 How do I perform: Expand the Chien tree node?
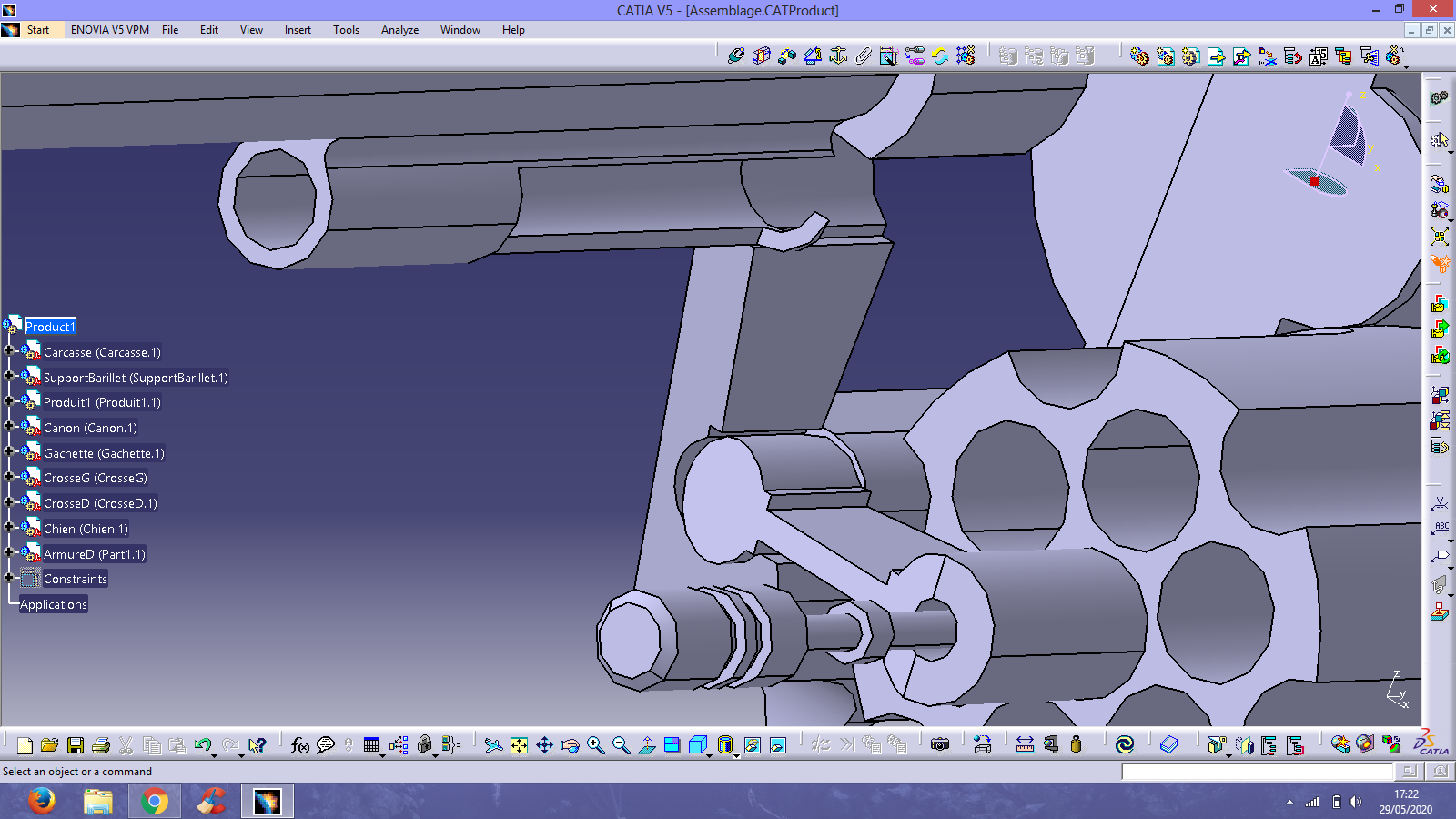(x=9, y=527)
